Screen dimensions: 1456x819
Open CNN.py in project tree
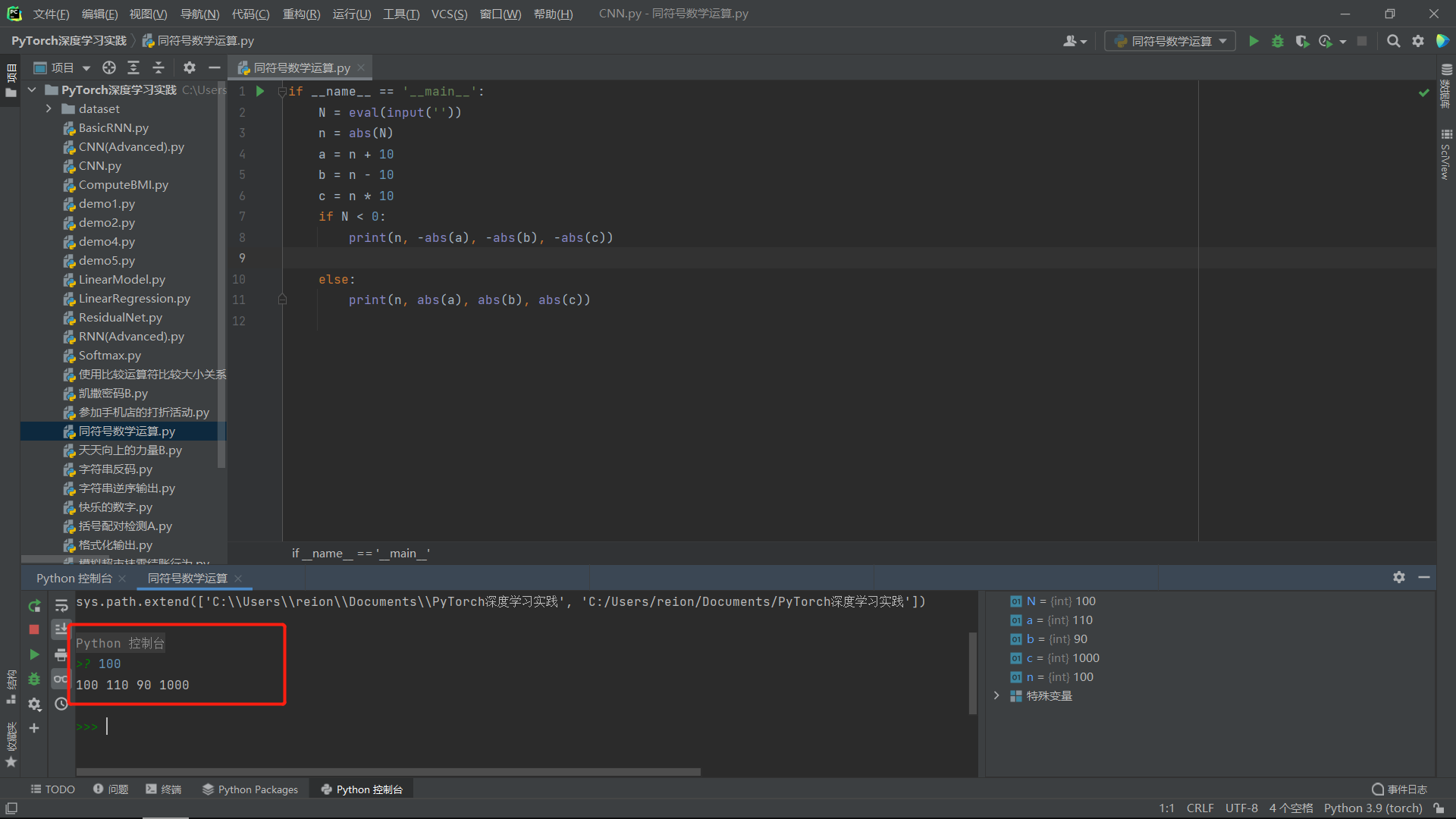99,166
